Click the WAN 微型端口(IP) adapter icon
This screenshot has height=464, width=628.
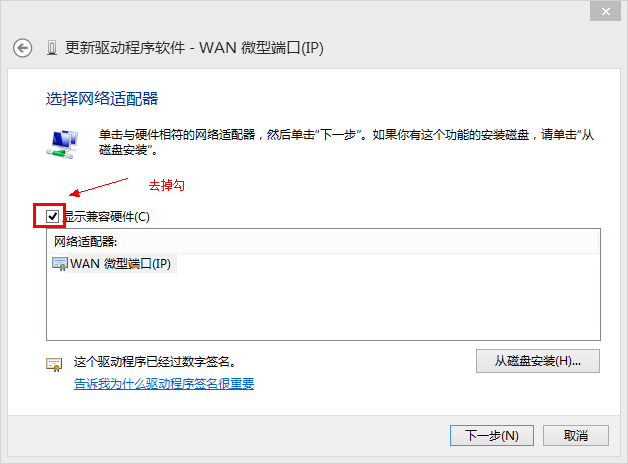coord(60,264)
